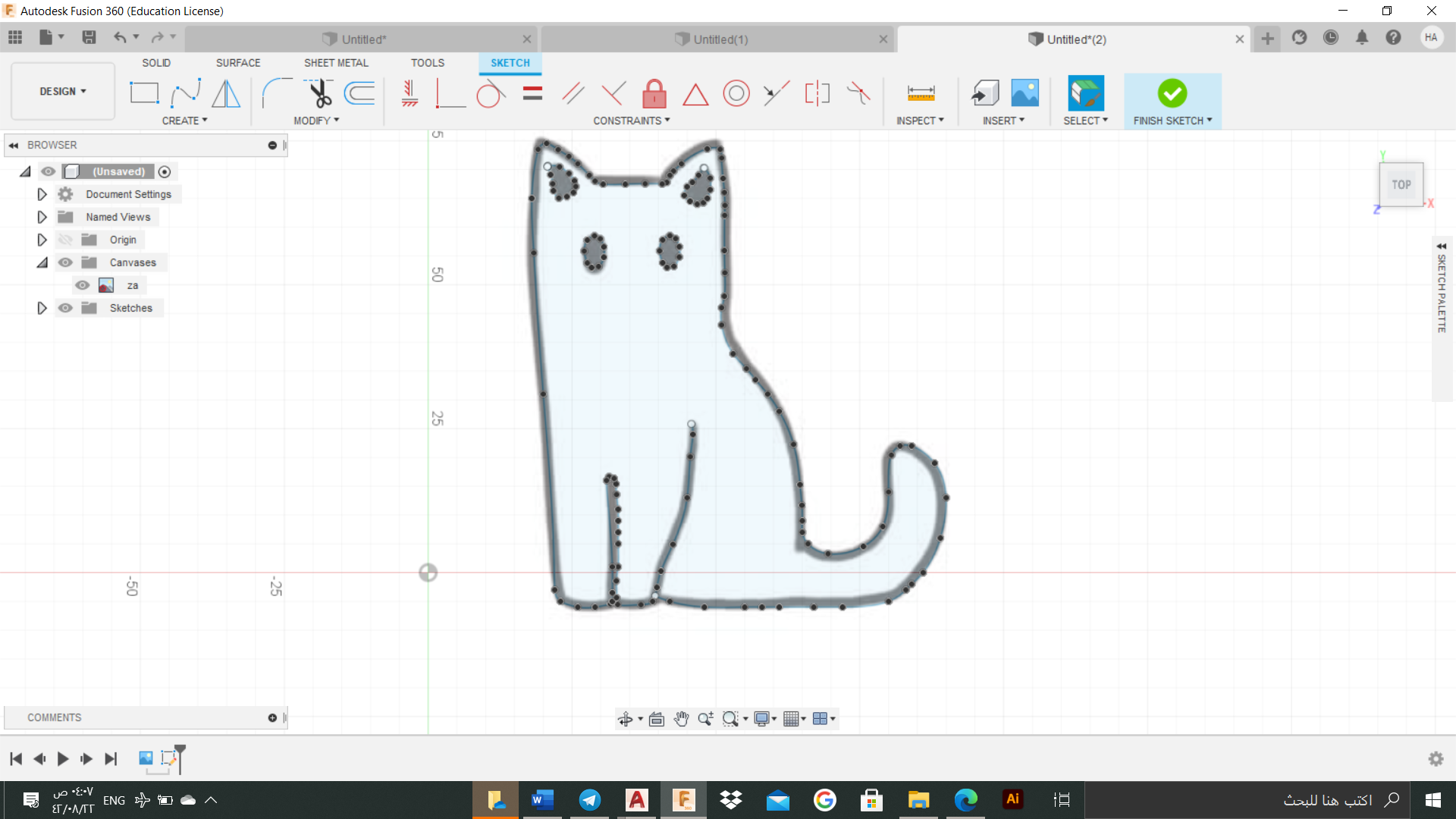Screen dimensions: 1456x819
Task: Apply Symmetry constraint
Action: [817, 93]
